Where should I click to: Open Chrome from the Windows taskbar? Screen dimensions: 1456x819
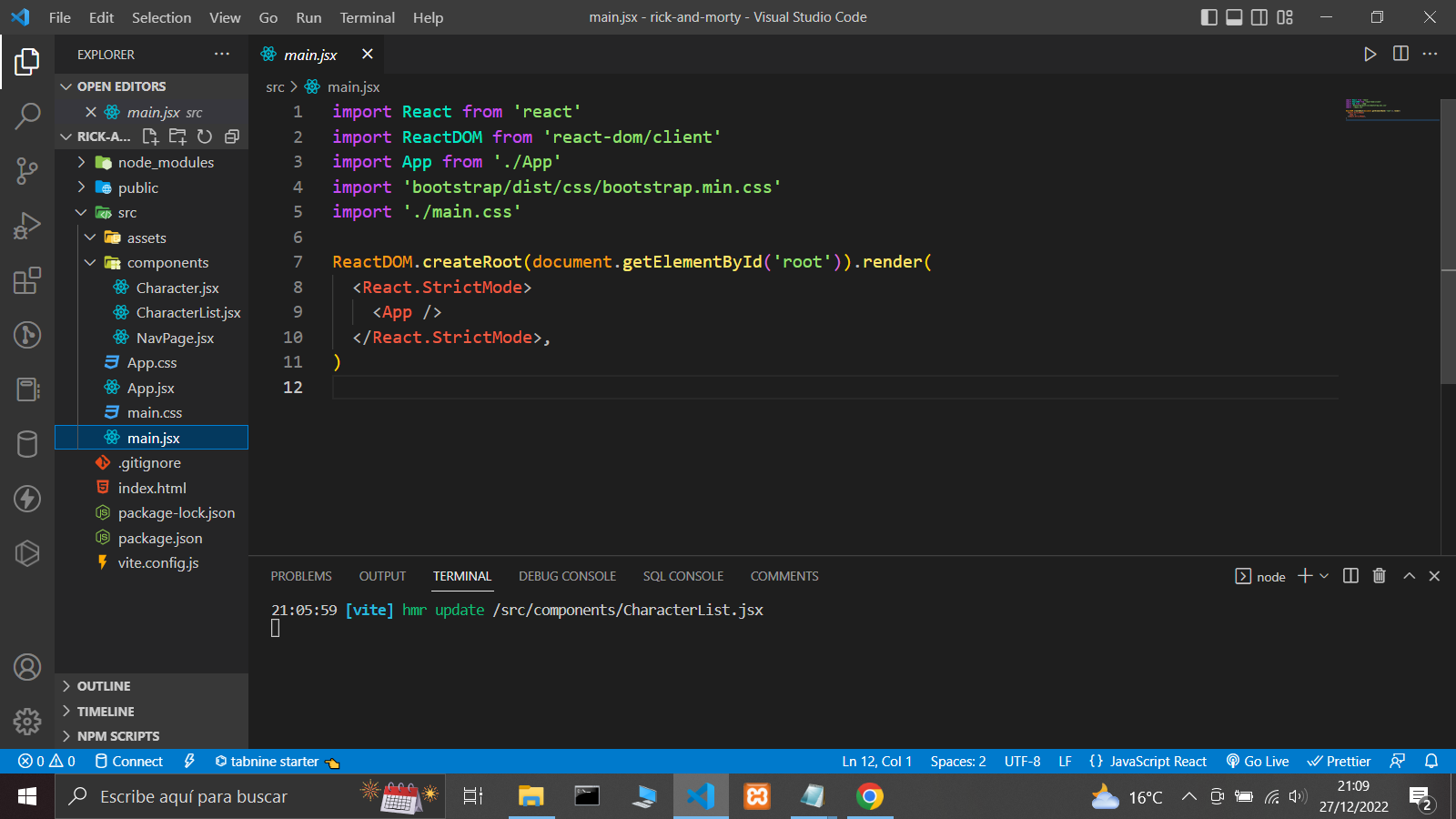(869, 796)
